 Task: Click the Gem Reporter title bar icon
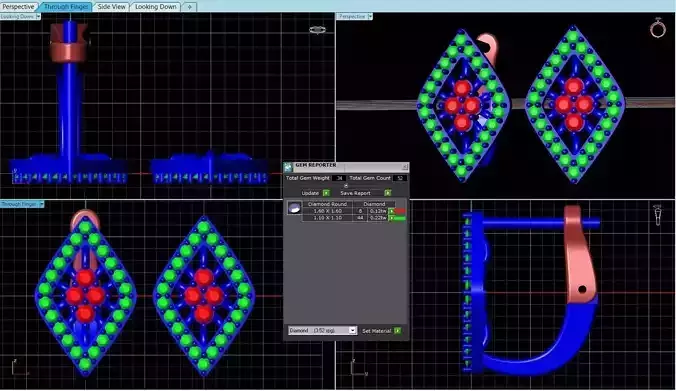click(288, 167)
